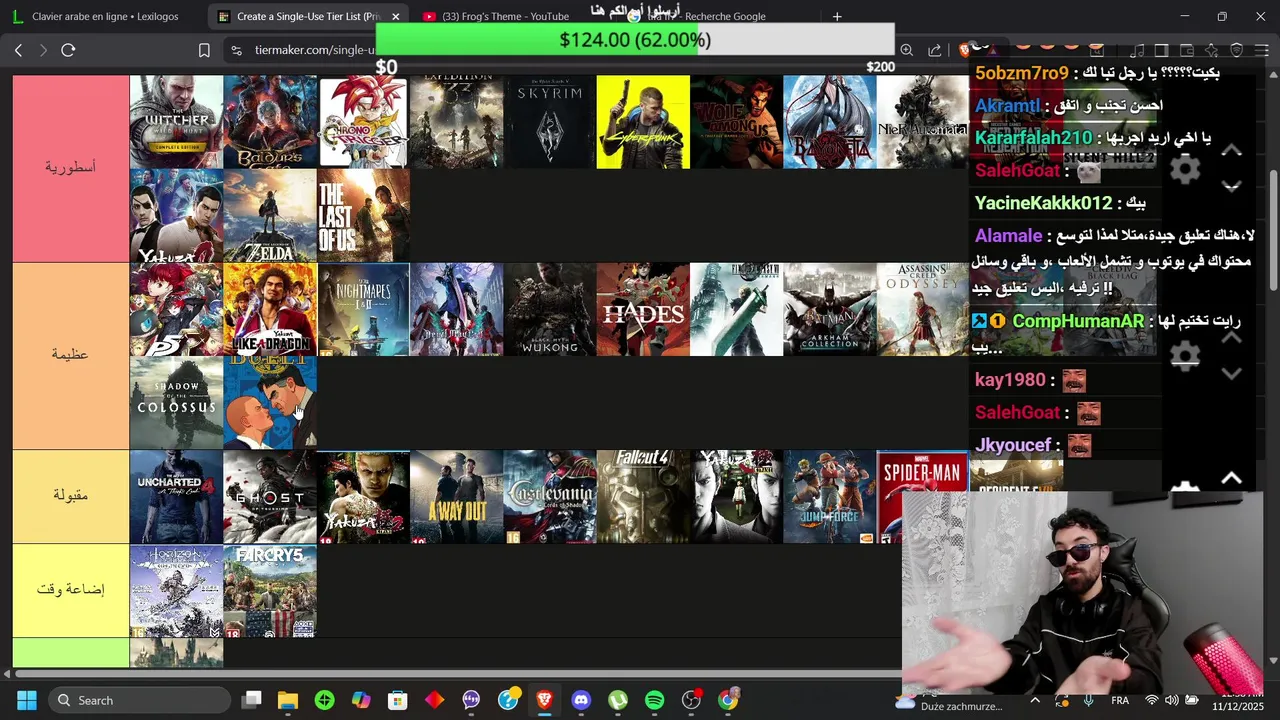
Task: Toggle the browser sidebar panel icon
Action: [x=1161, y=50]
